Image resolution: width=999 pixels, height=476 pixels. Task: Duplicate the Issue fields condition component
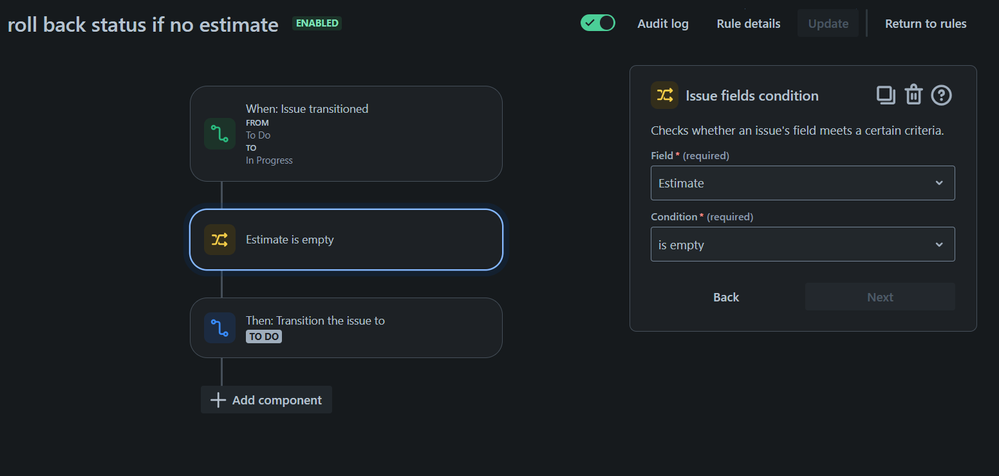[x=886, y=96]
